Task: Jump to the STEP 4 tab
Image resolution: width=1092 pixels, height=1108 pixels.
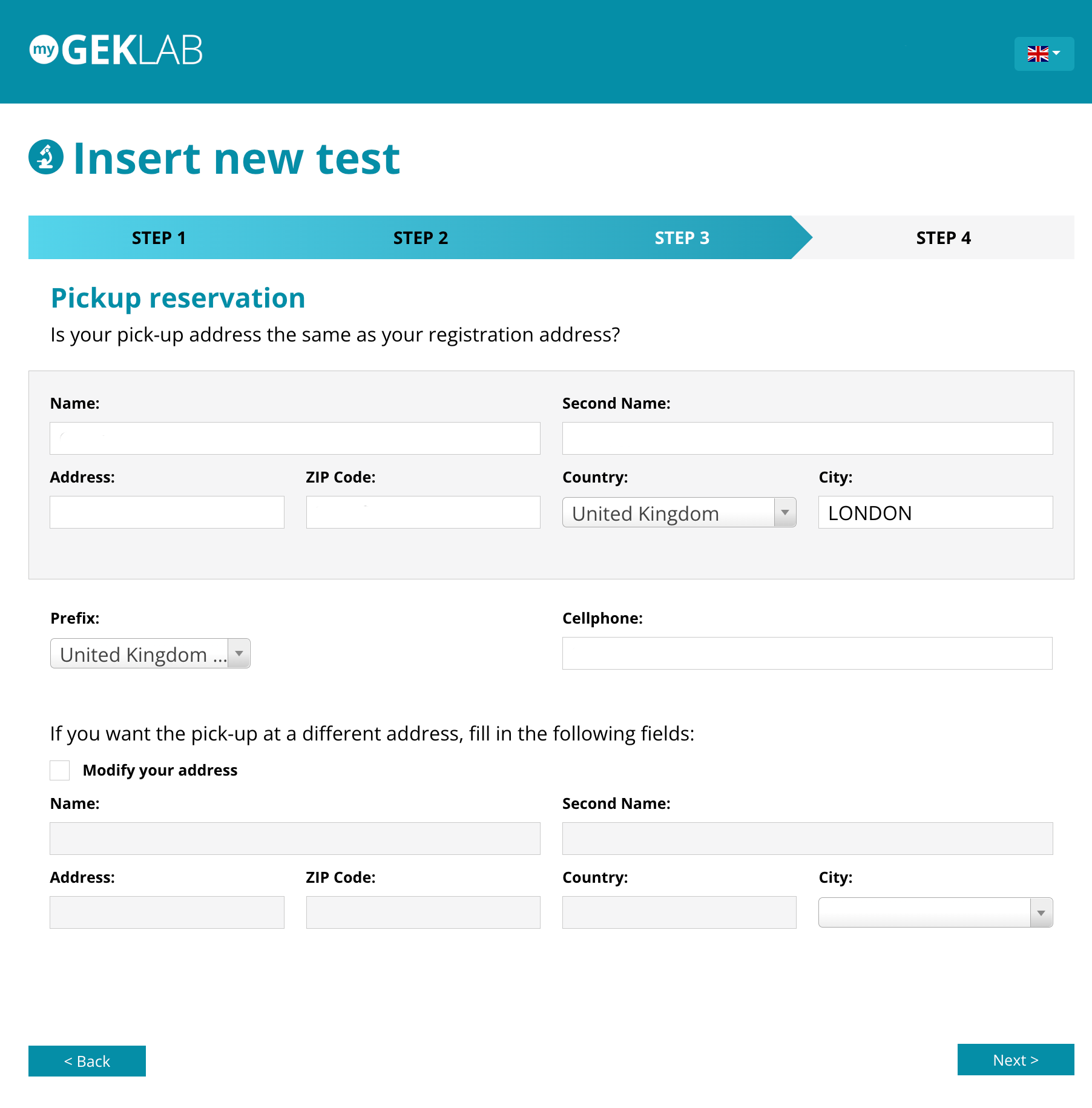Action: 943,238
